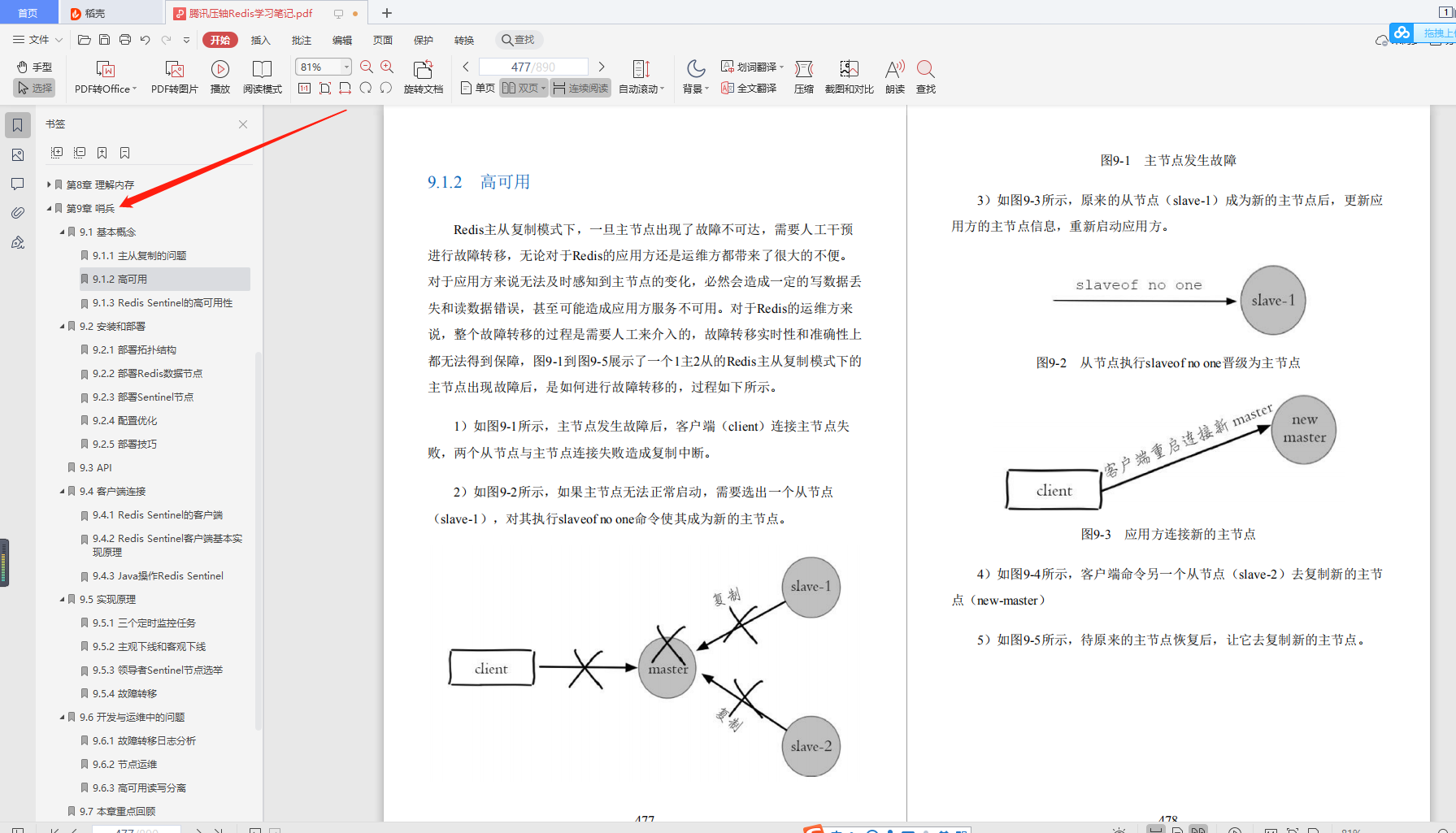Show the attachments sidebar panel
This screenshot has height=833, width=1456.
point(18,213)
